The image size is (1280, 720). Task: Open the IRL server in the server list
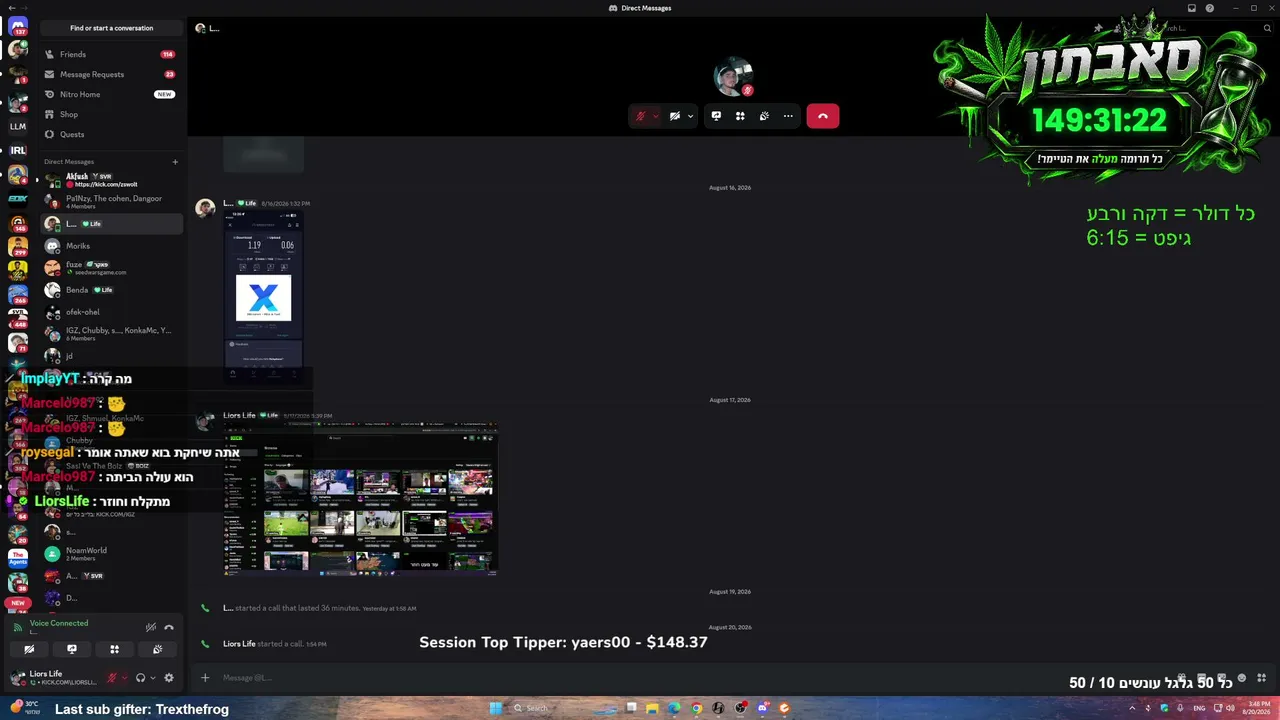coord(18,150)
